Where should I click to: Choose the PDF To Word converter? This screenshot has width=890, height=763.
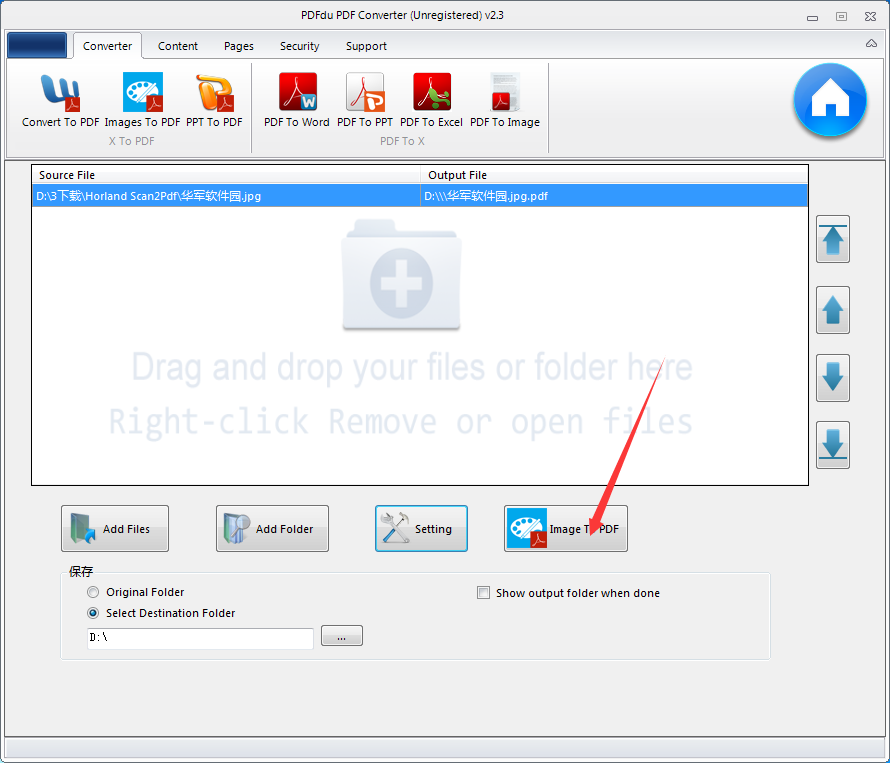pyautogui.click(x=296, y=100)
